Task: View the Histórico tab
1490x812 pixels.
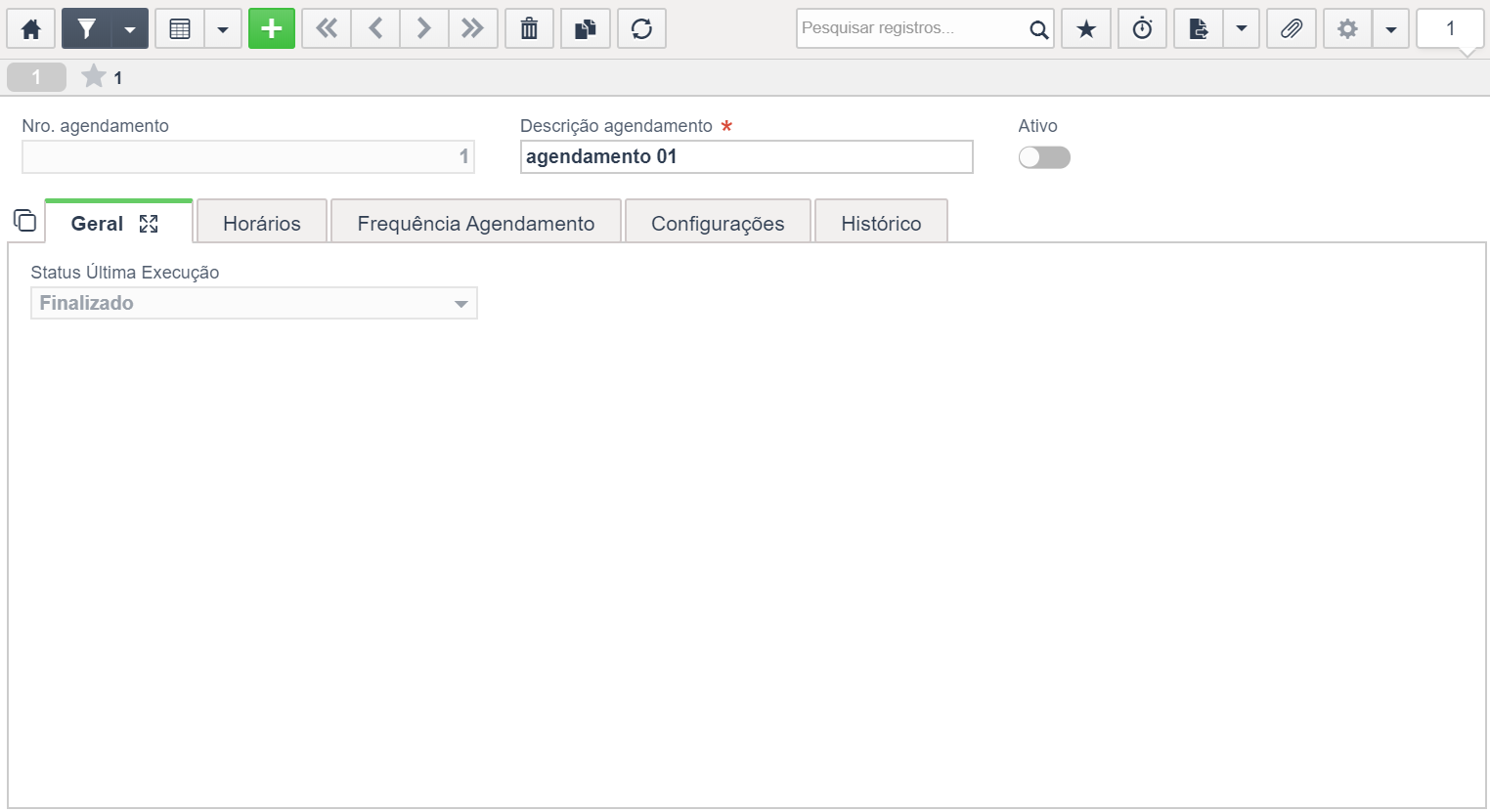Action: click(x=881, y=223)
